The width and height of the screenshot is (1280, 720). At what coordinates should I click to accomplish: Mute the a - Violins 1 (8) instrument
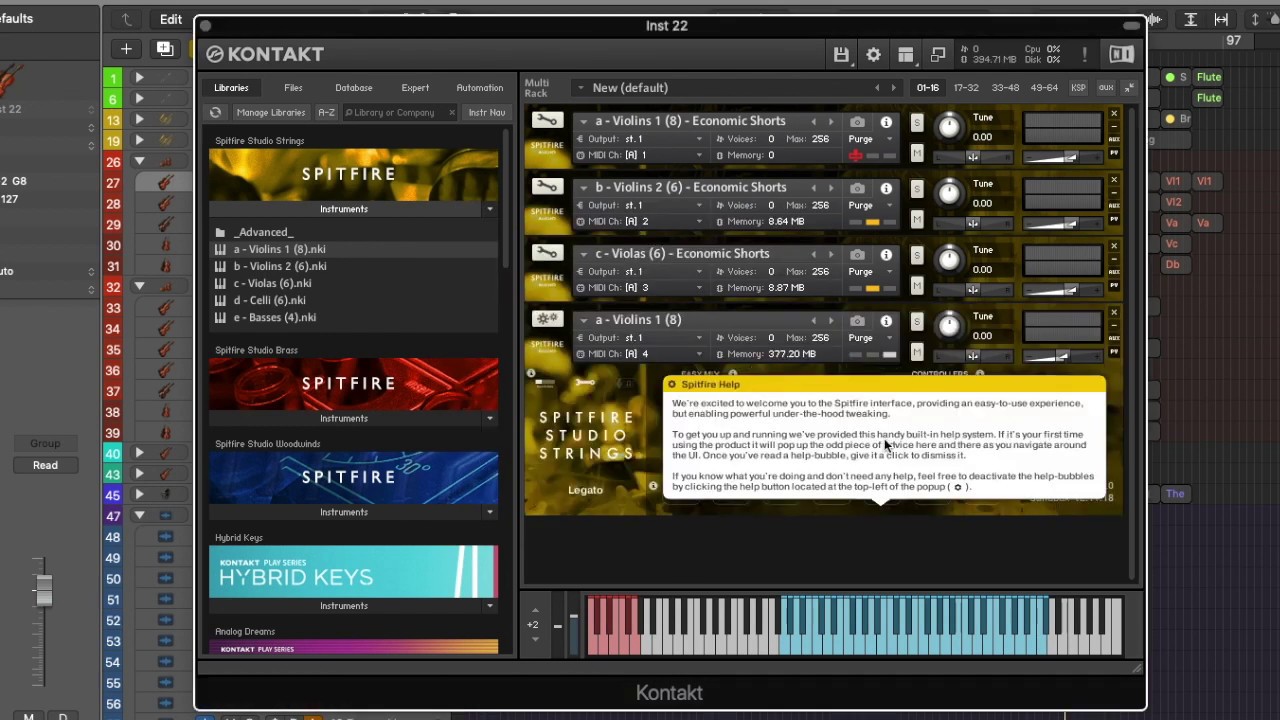[x=917, y=351]
